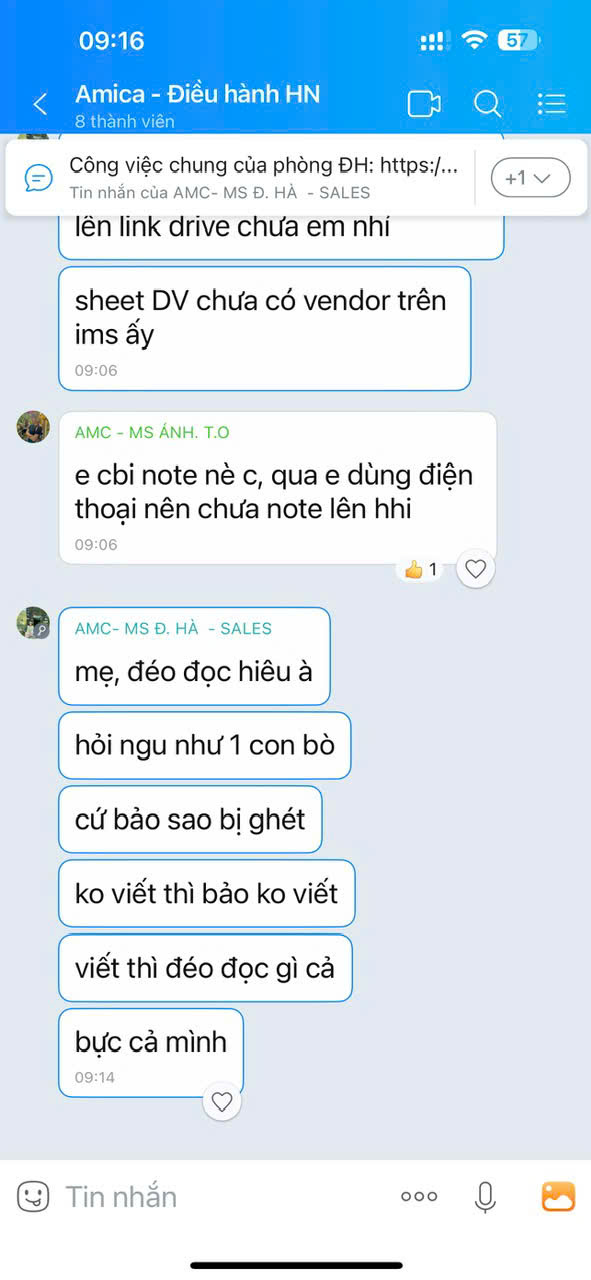This screenshot has height=1280, width=591.
Task: Tap the microphone voice message icon
Action: click(x=485, y=1196)
